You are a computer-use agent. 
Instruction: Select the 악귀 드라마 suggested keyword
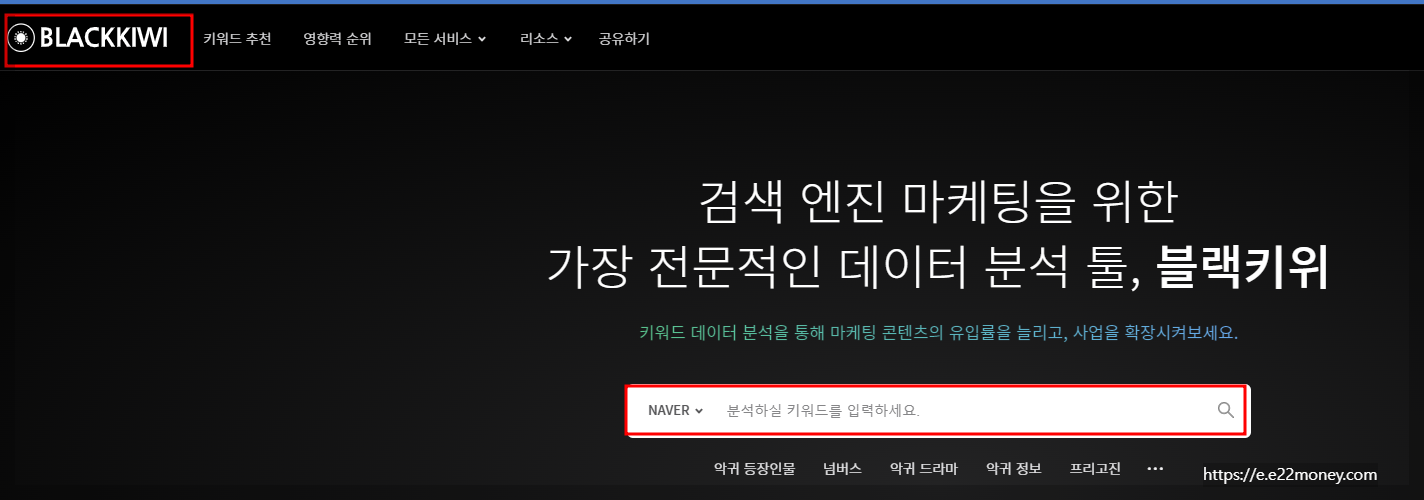click(923, 468)
